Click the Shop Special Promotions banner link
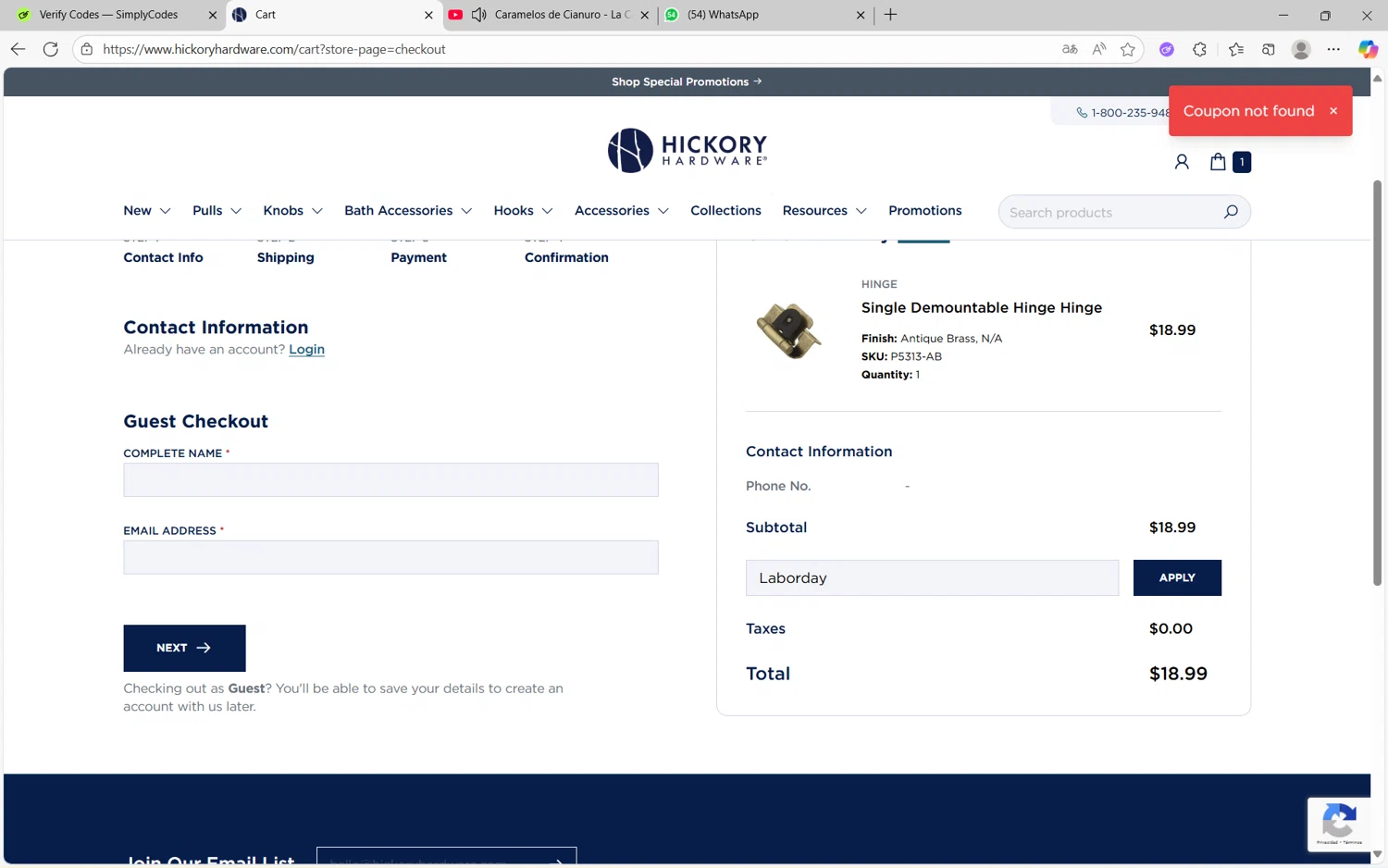 coord(687,81)
